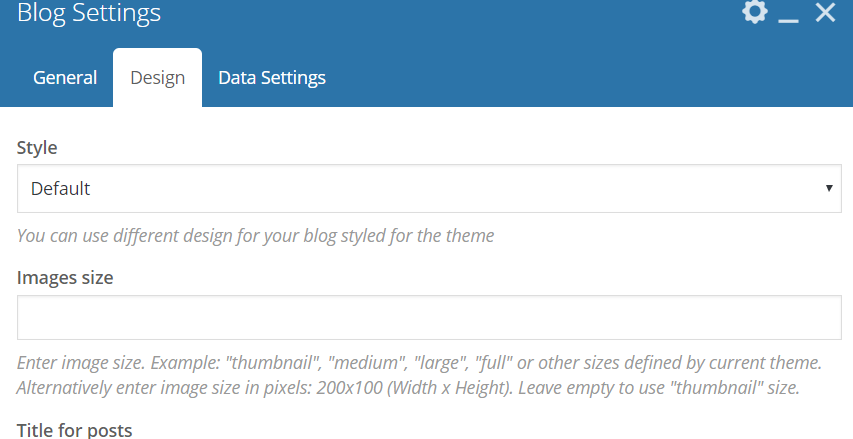The height and width of the screenshot is (439, 853).
Task: Click the 'Enter image size. Example' hint line
Action: click(419, 362)
